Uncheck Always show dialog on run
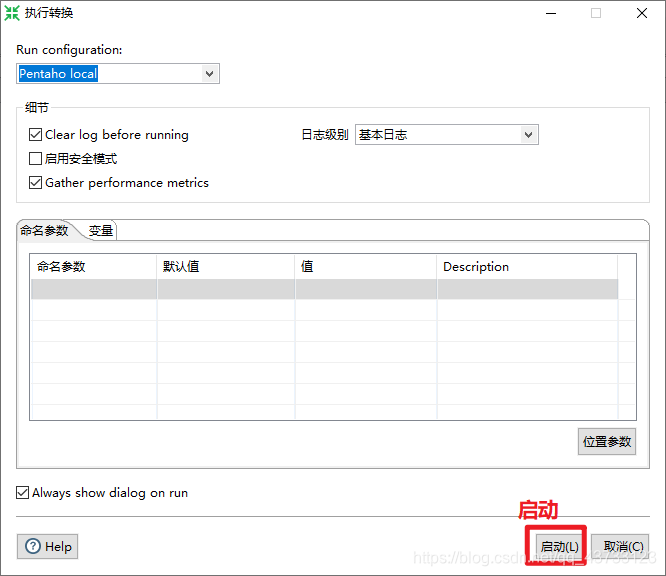The height and width of the screenshot is (576, 666). pos(23,493)
